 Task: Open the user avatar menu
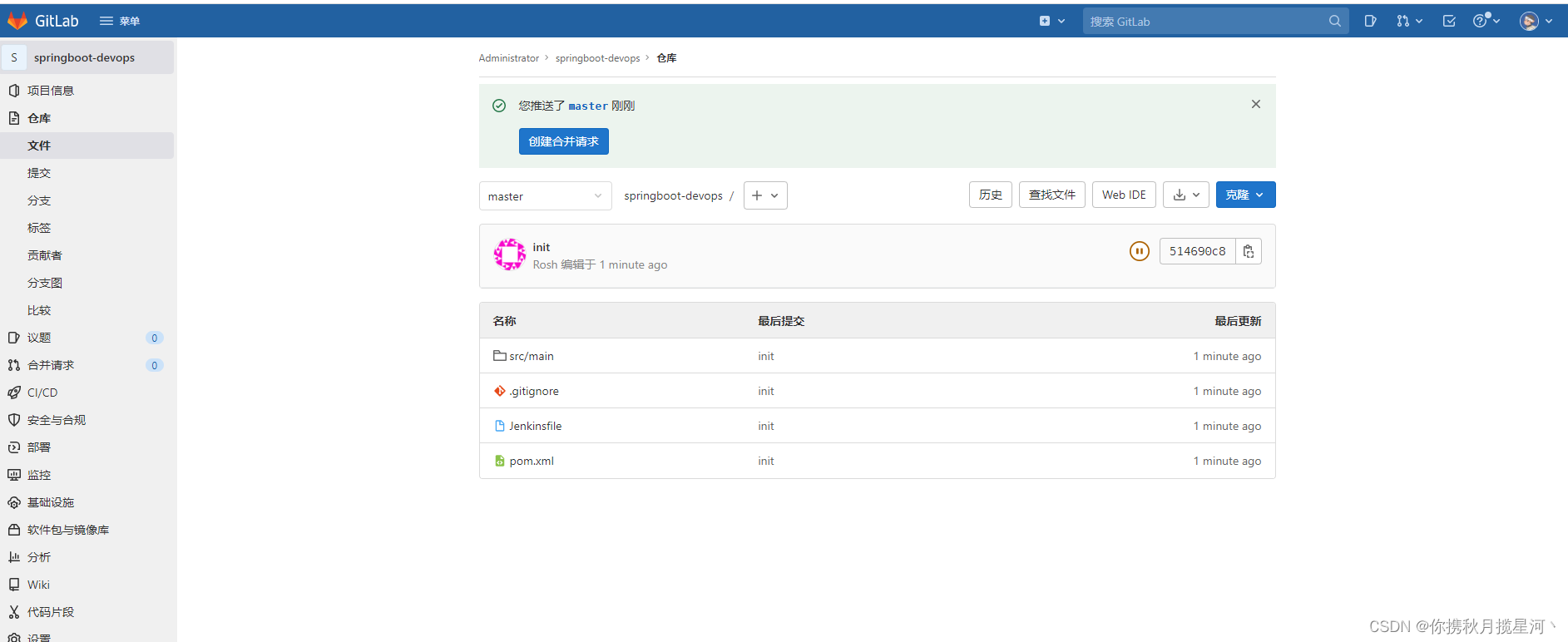1536,21
